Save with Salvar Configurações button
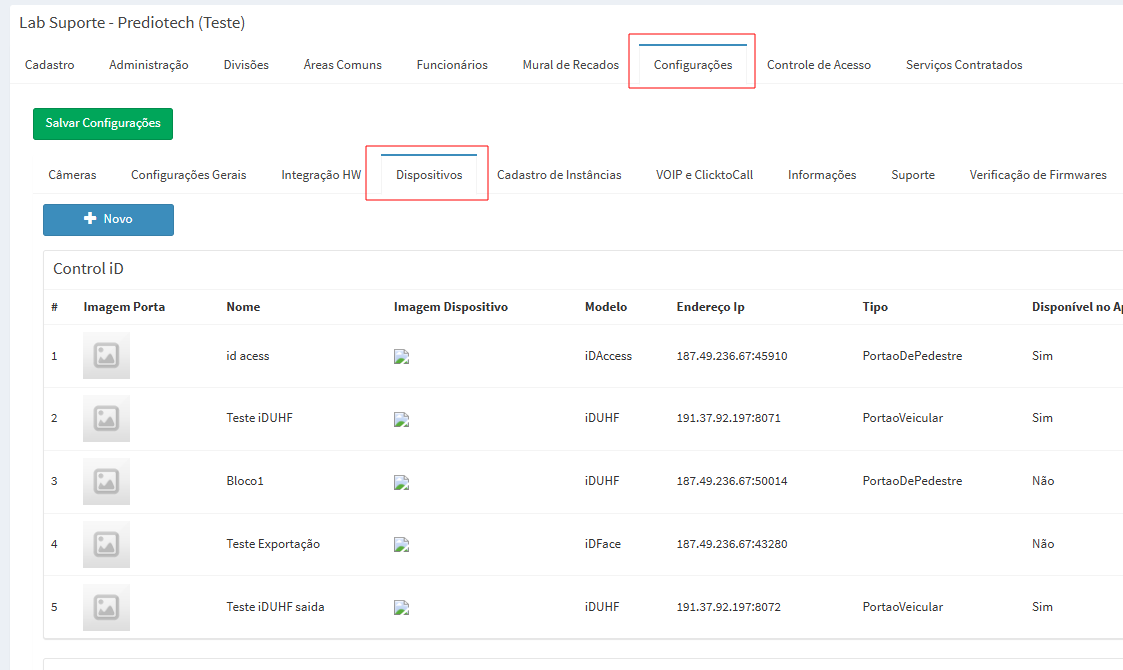 click(103, 123)
